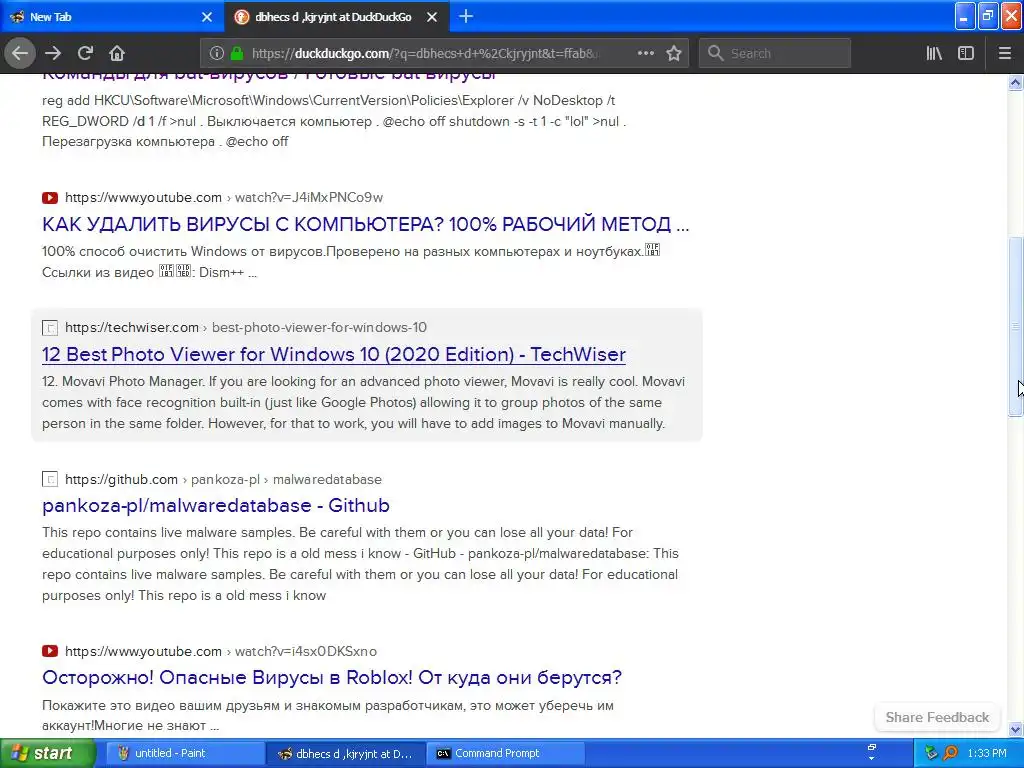1024x768 pixels.
Task: Switch to Command Prompt taskbar button
Action: tap(505, 754)
